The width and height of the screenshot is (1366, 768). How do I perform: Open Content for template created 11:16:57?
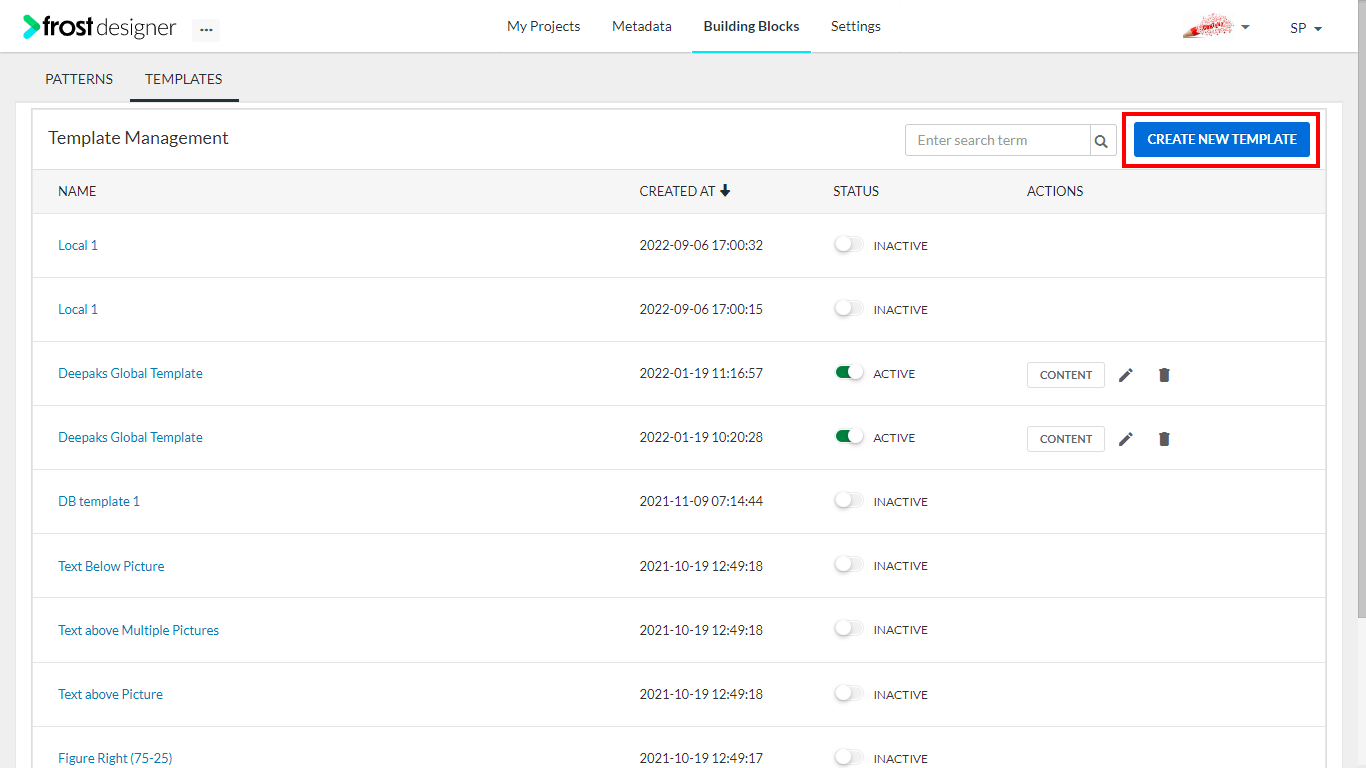1066,375
